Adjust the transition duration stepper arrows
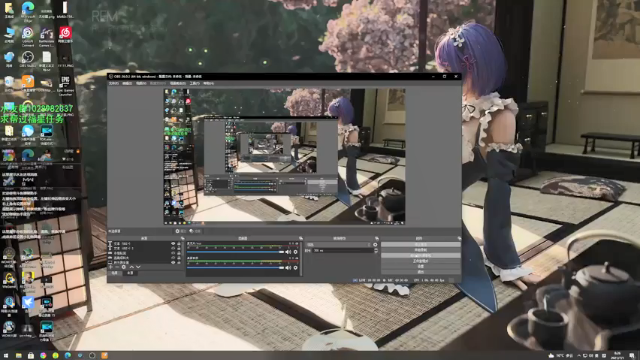Screen dimensions: 640x360 point(376,250)
